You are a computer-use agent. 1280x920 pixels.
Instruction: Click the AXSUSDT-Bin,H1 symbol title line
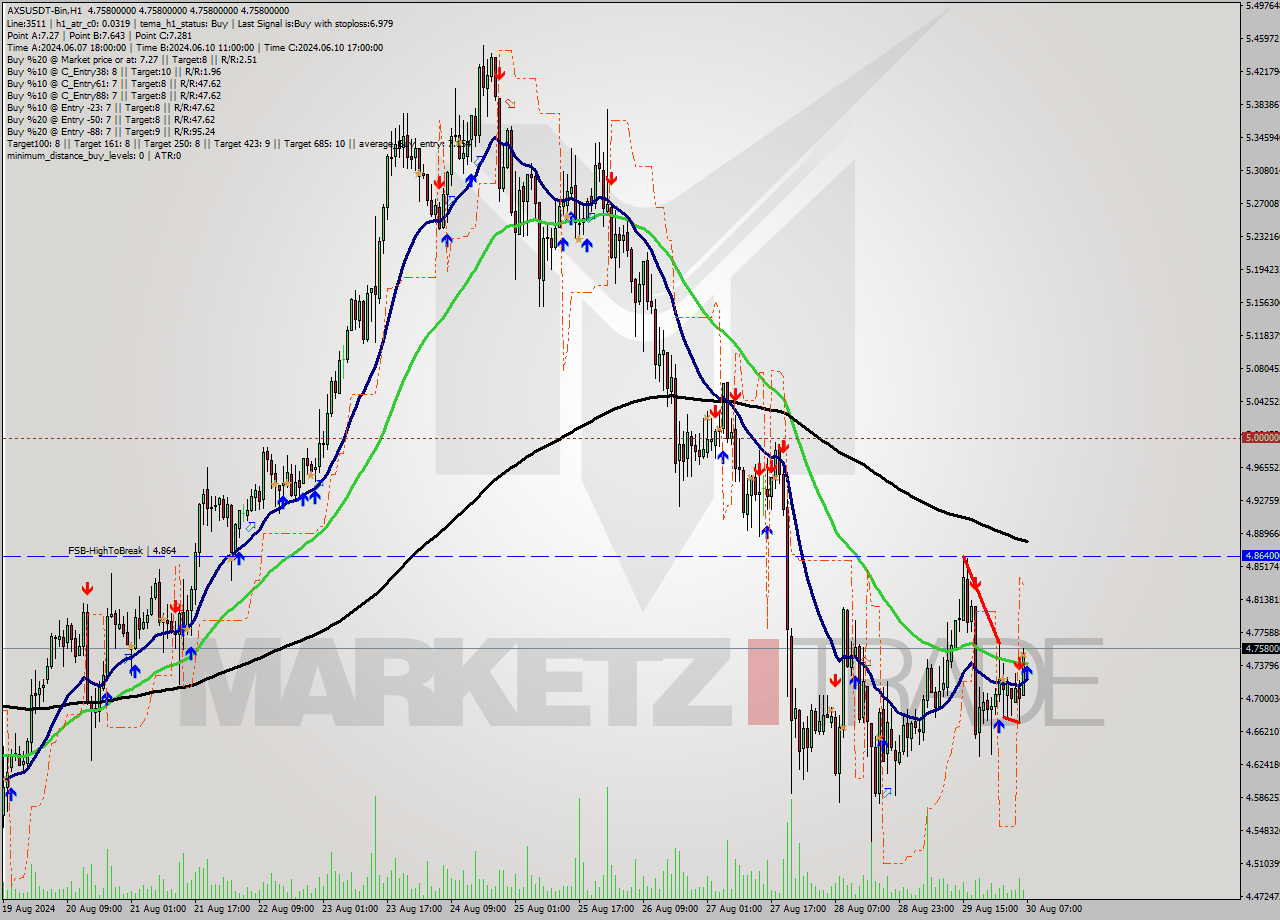click(147, 11)
